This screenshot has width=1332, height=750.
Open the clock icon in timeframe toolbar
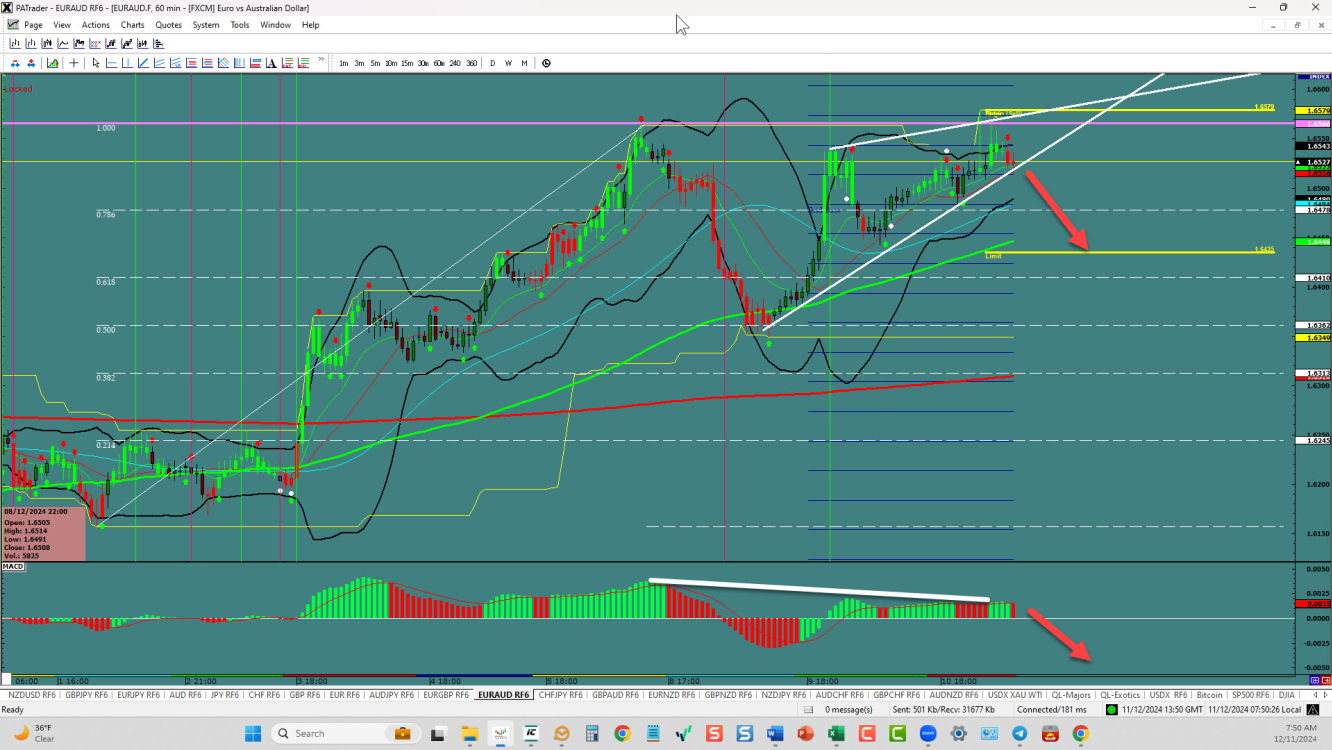[x=546, y=63]
